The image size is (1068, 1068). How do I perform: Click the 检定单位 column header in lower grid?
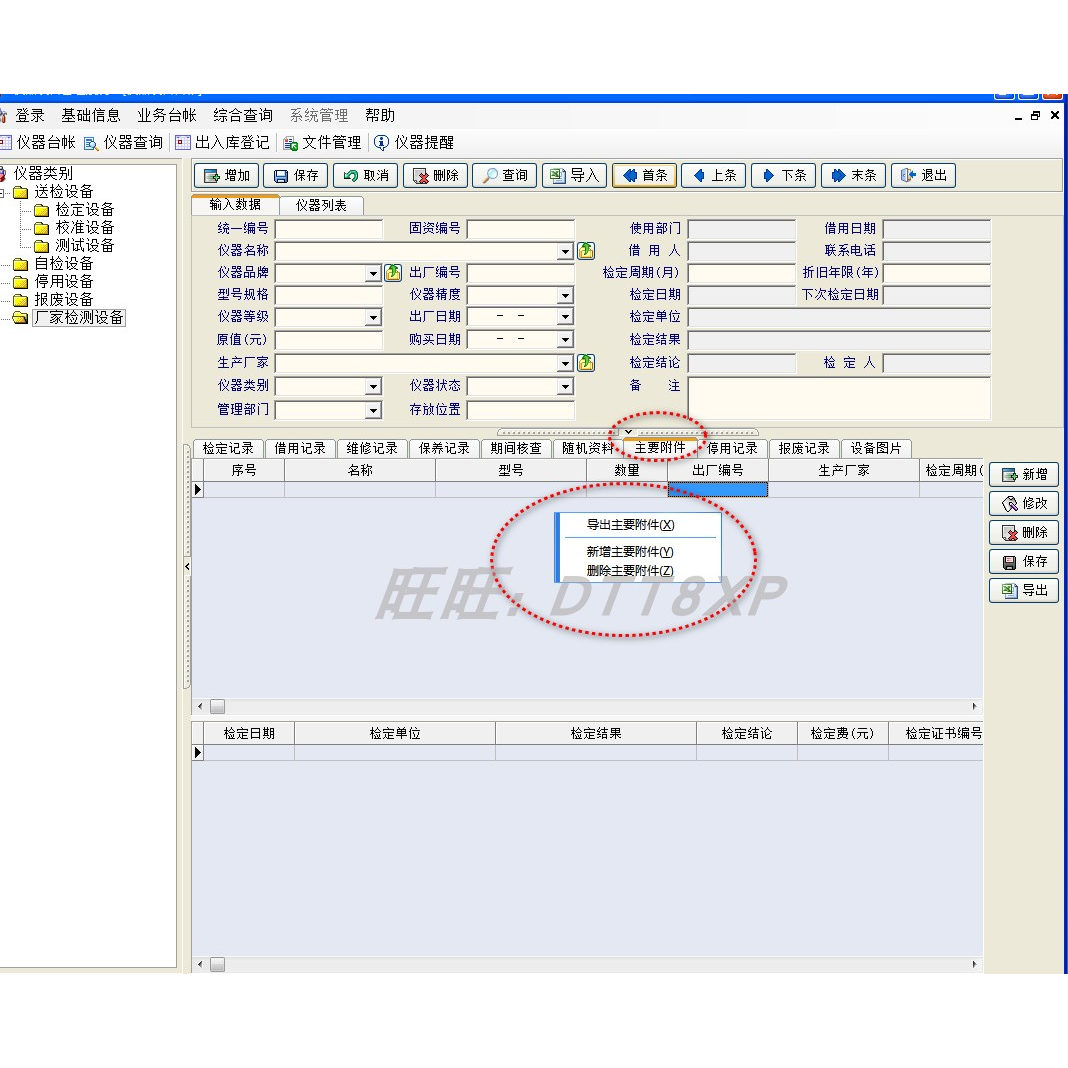click(395, 734)
